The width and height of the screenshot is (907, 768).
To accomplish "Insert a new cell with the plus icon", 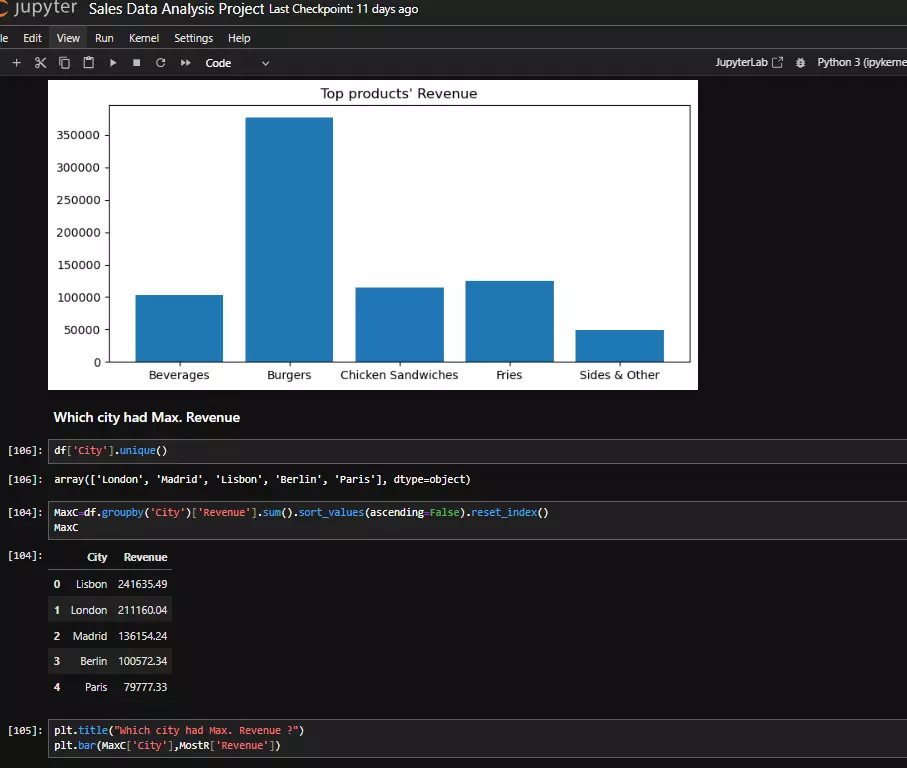I will (x=16, y=63).
